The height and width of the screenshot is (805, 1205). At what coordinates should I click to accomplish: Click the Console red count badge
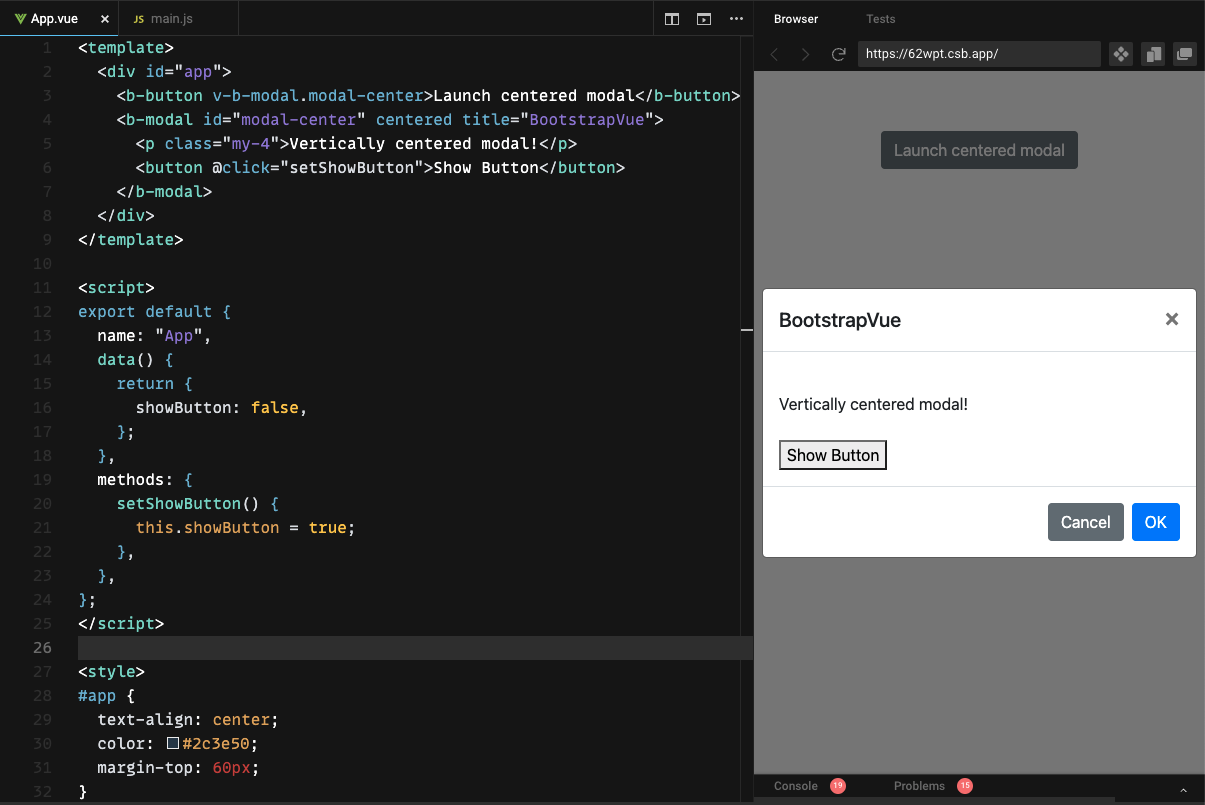838,786
